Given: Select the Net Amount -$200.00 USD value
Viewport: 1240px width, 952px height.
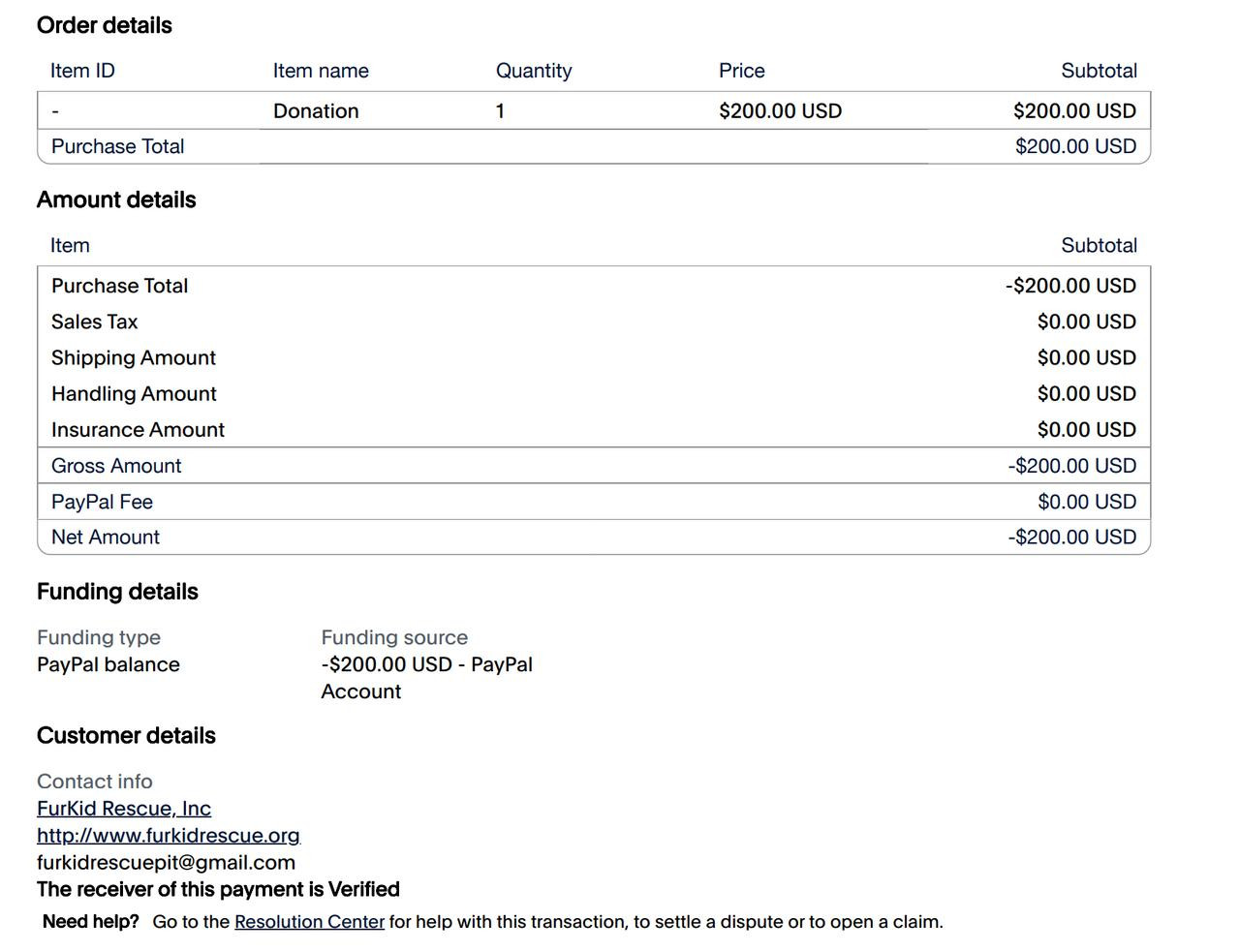Looking at the screenshot, I should [1071, 537].
